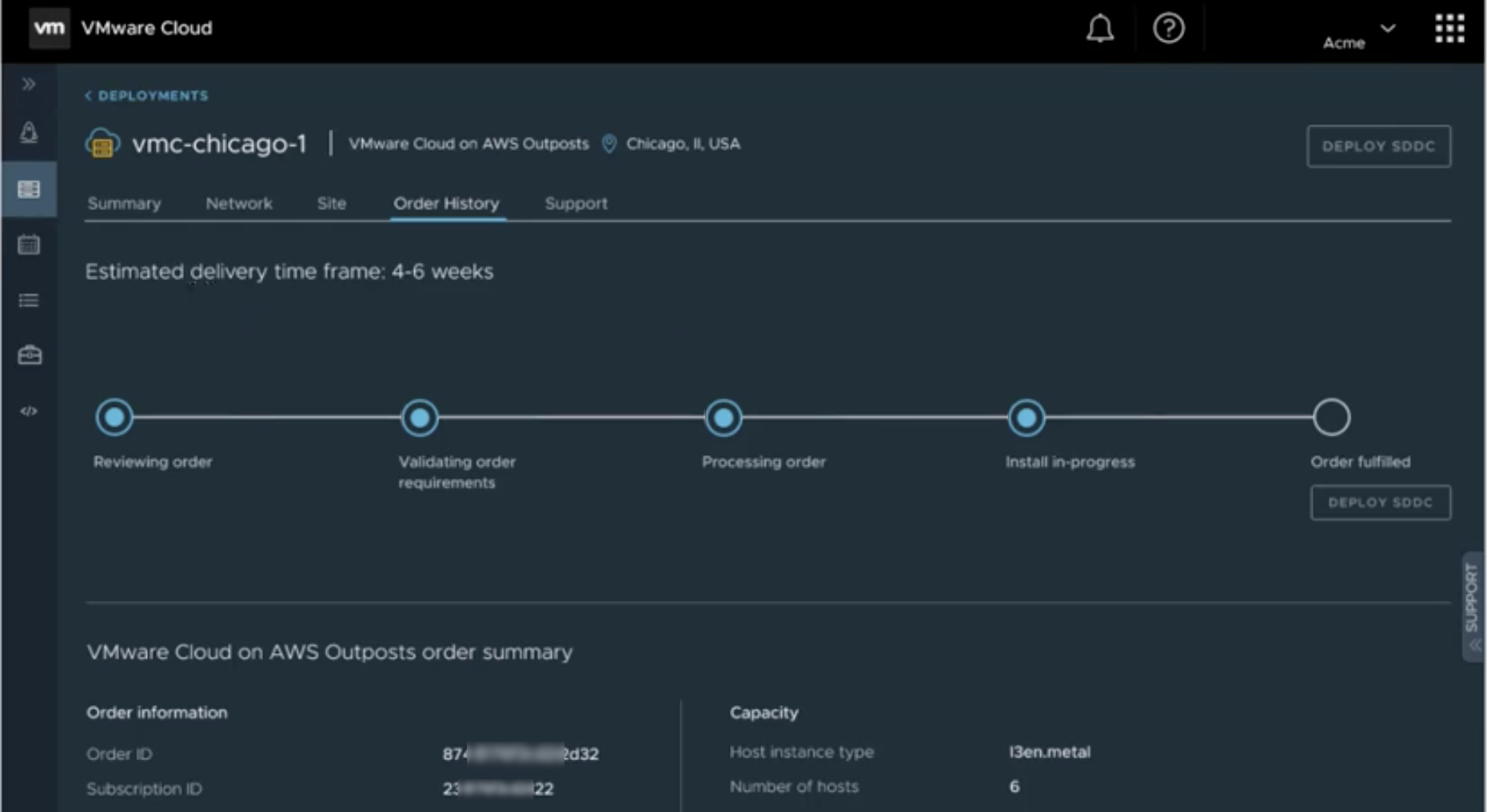
Task: Open the toolbox icon in sidebar
Action: [30, 355]
